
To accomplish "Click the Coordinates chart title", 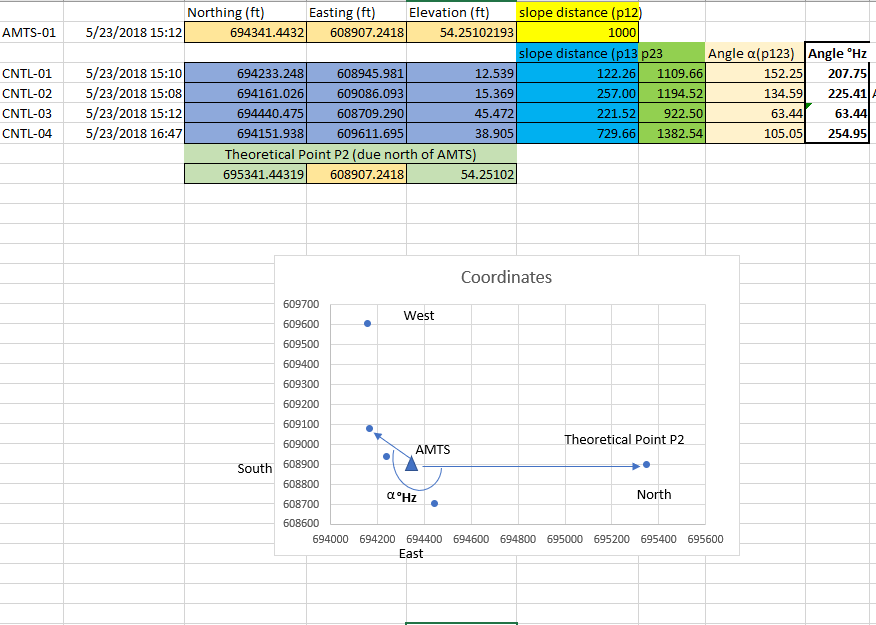I will pyautogui.click(x=506, y=277).
